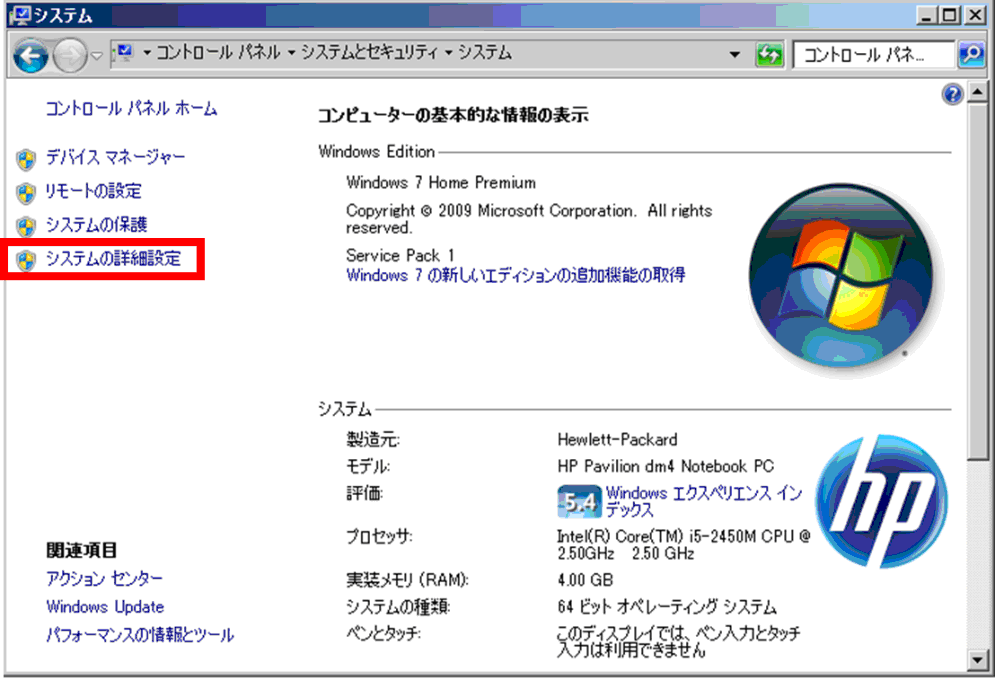Screen dimensions: 995x680
Task: Click コンピューターの基本的な情報の表示 heading
Action: pos(453,115)
